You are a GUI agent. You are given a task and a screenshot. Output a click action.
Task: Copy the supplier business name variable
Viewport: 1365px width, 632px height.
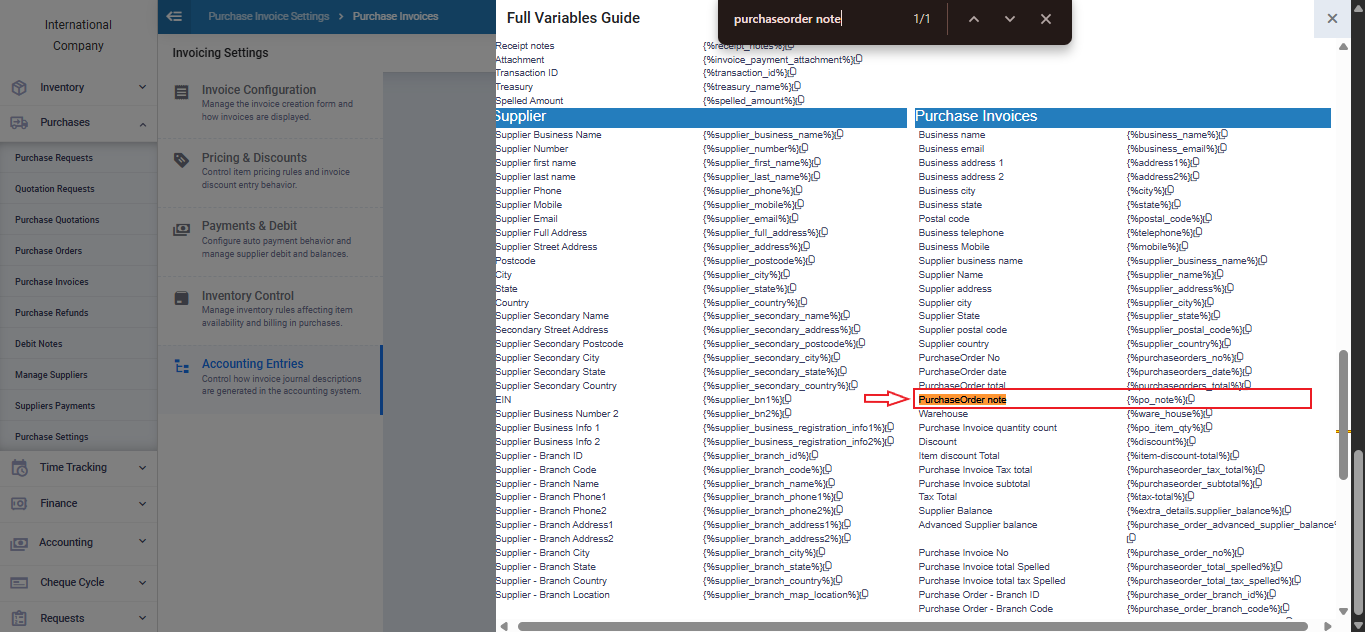coord(839,135)
